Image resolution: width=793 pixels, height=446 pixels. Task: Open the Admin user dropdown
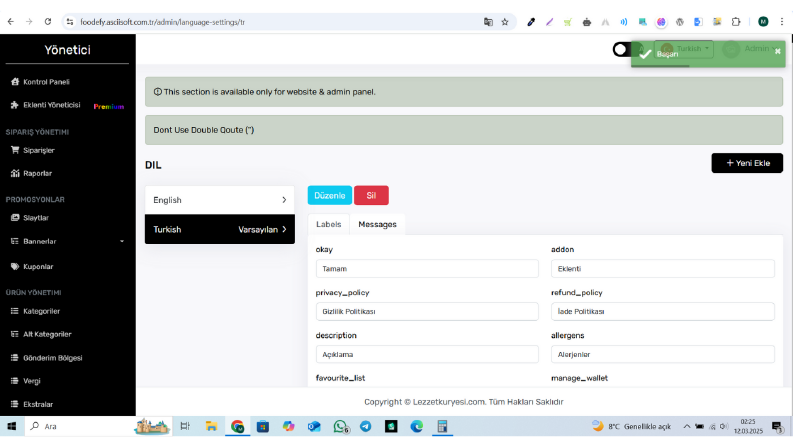[x=751, y=49]
